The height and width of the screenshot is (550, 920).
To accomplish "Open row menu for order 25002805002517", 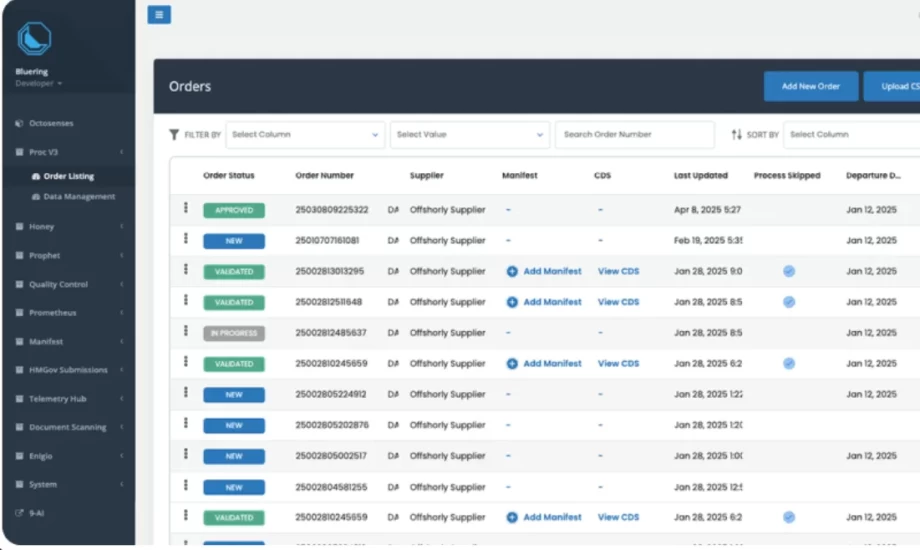I will [186, 454].
